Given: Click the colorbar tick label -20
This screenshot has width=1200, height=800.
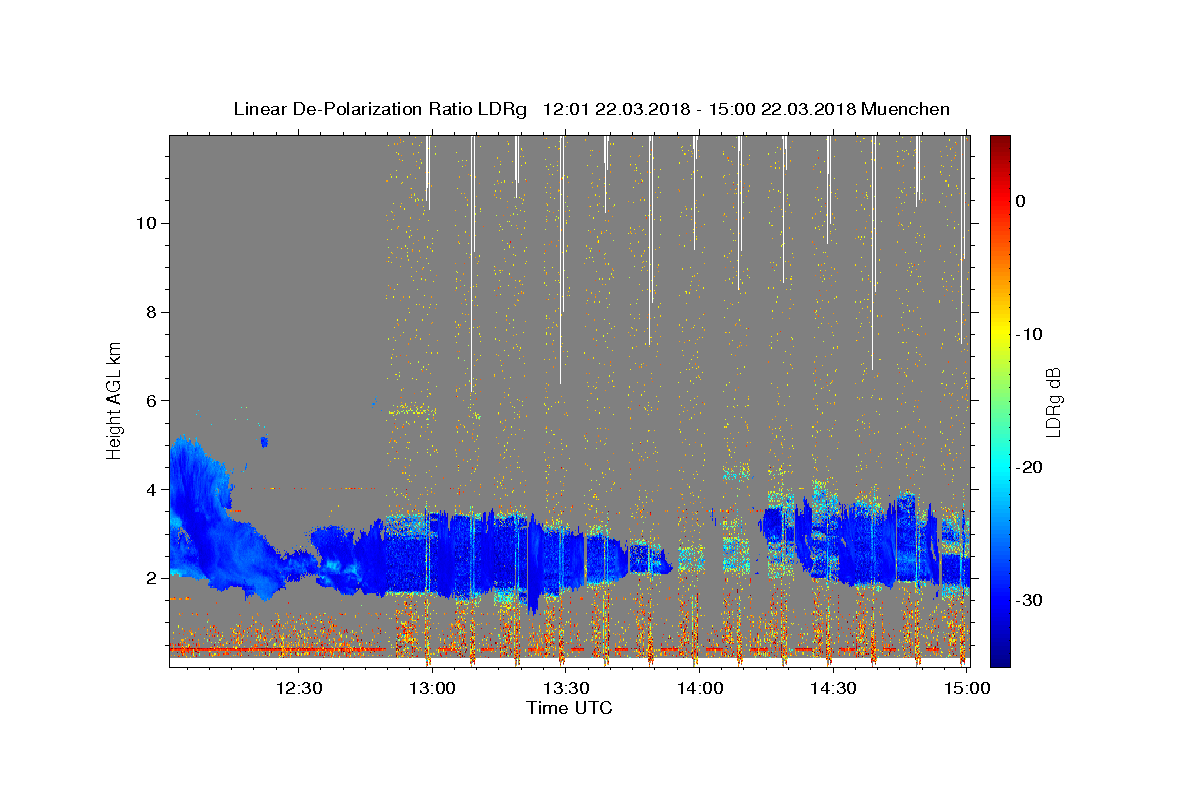Looking at the screenshot, I should pos(1029,467).
